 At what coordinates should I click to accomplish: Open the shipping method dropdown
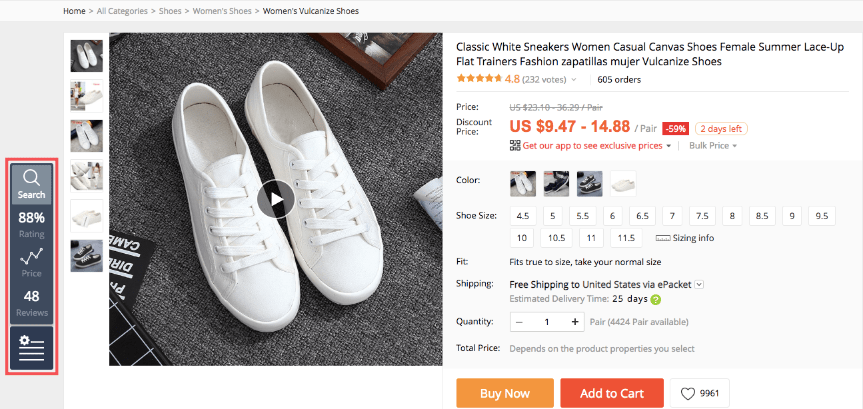coord(700,284)
